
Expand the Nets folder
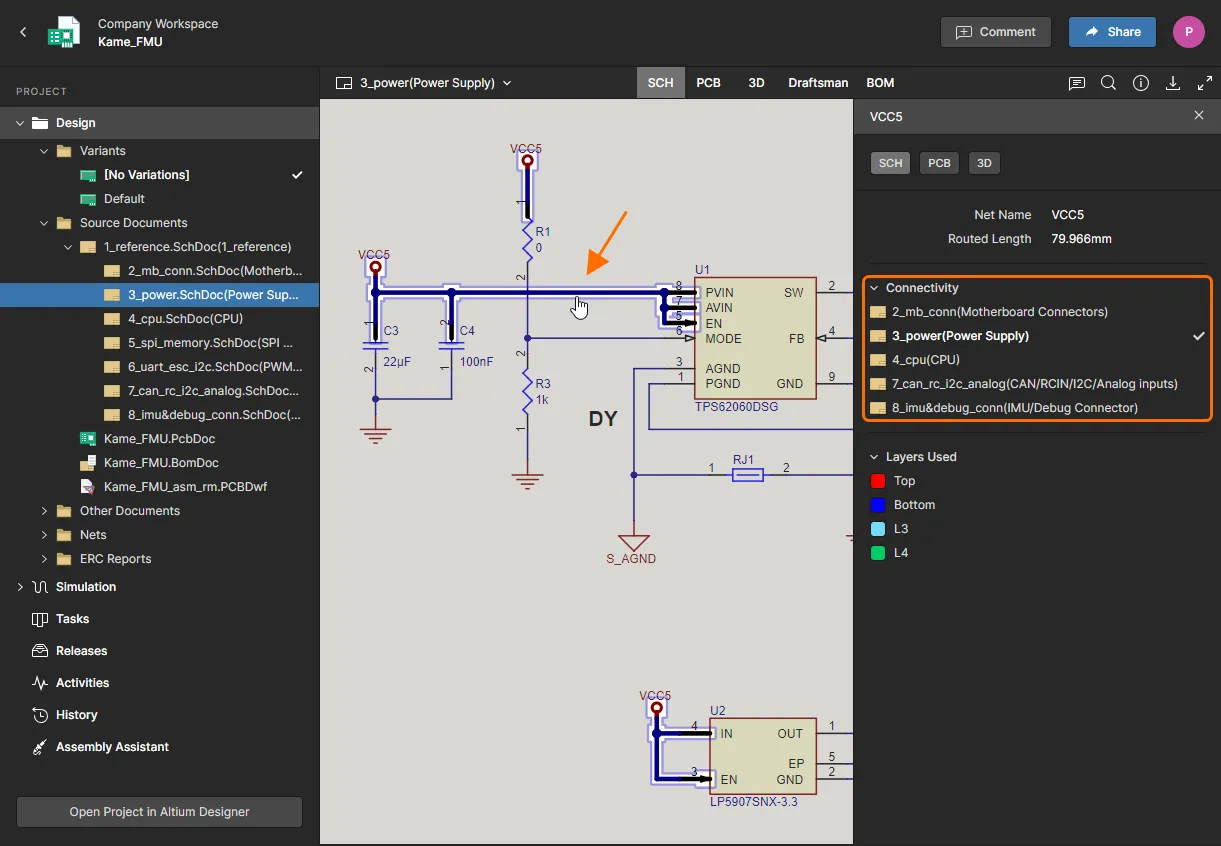pyautogui.click(x=44, y=535)
